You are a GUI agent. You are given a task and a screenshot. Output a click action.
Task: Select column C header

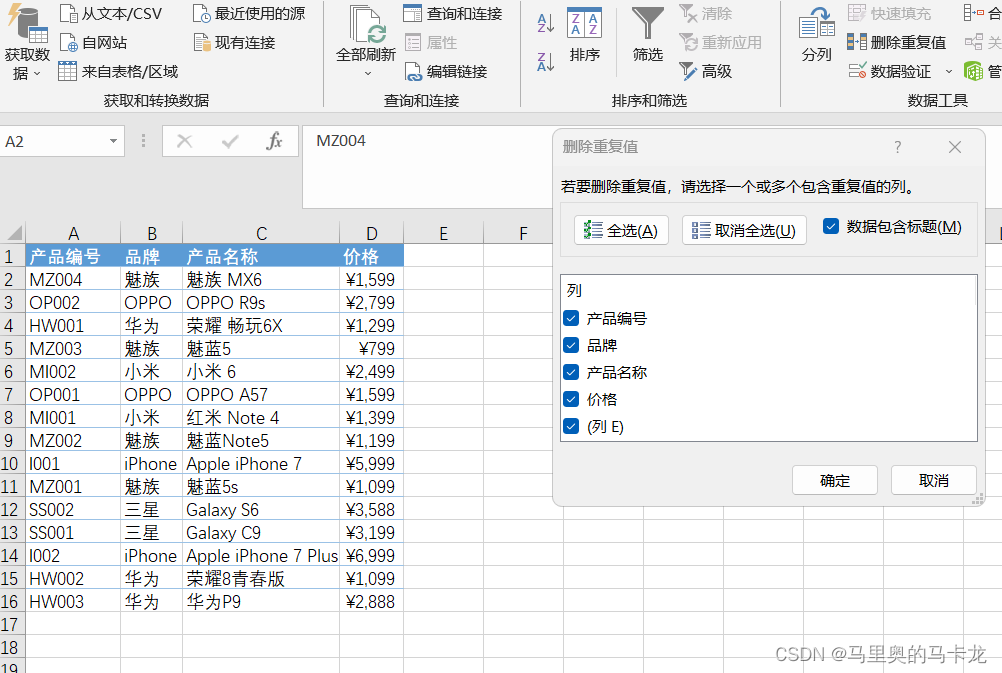(x=261, y=233)
